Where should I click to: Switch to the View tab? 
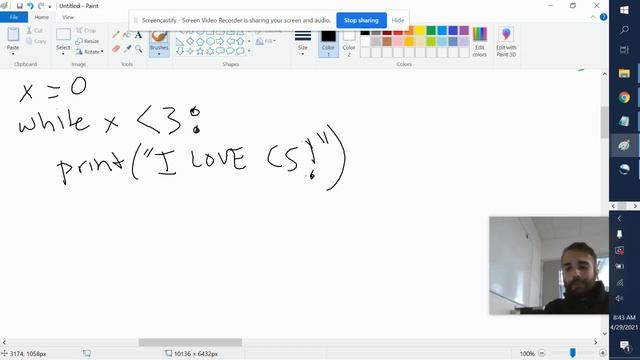(x=68, y=17)
